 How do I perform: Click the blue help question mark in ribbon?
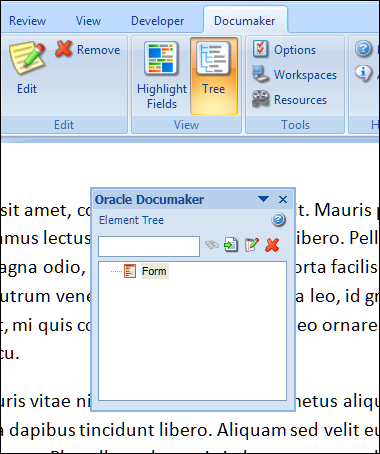click(363, 49)
